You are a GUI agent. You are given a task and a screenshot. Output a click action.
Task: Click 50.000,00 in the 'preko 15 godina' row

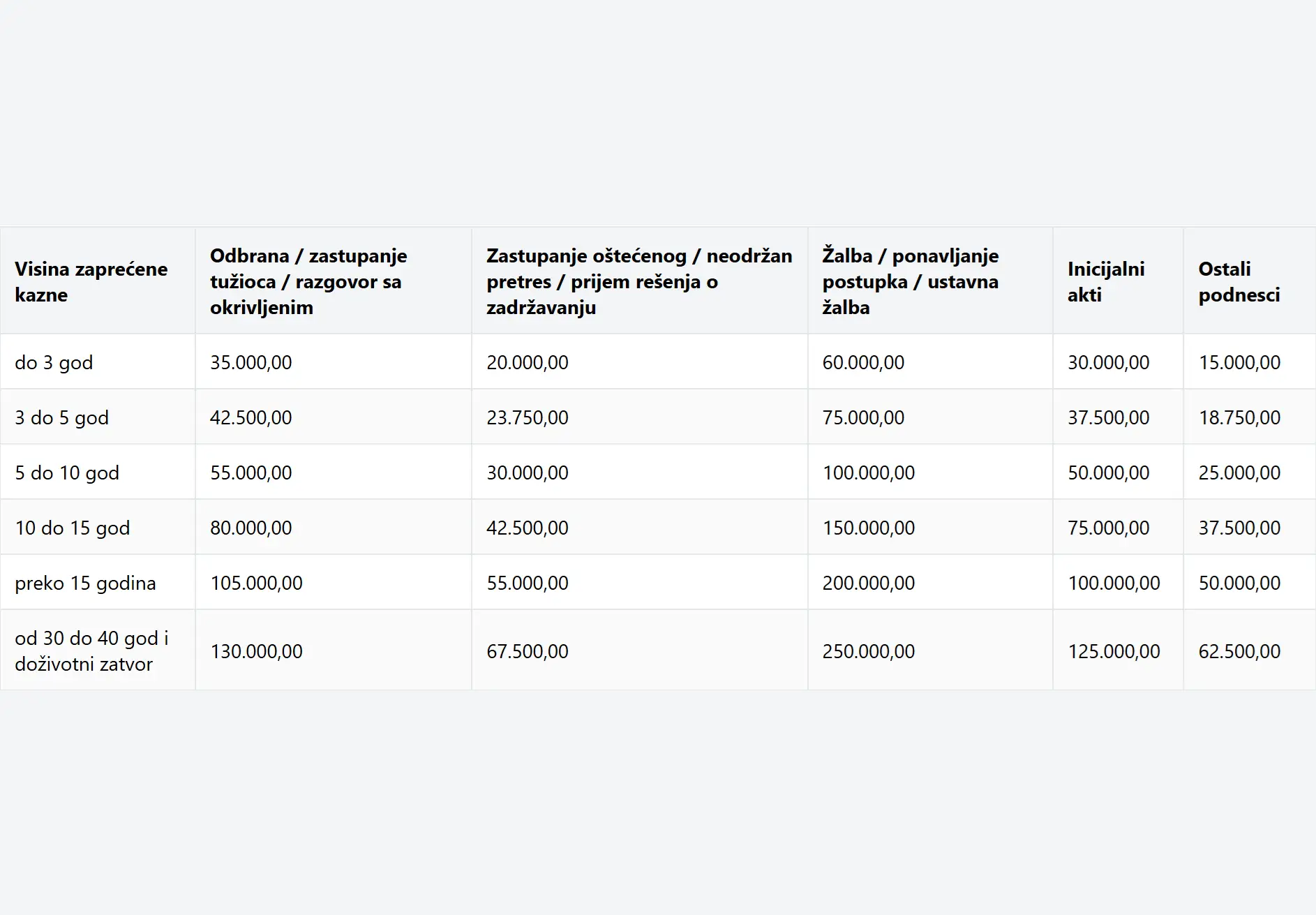pyautogui.click(x=1240, y=583)
